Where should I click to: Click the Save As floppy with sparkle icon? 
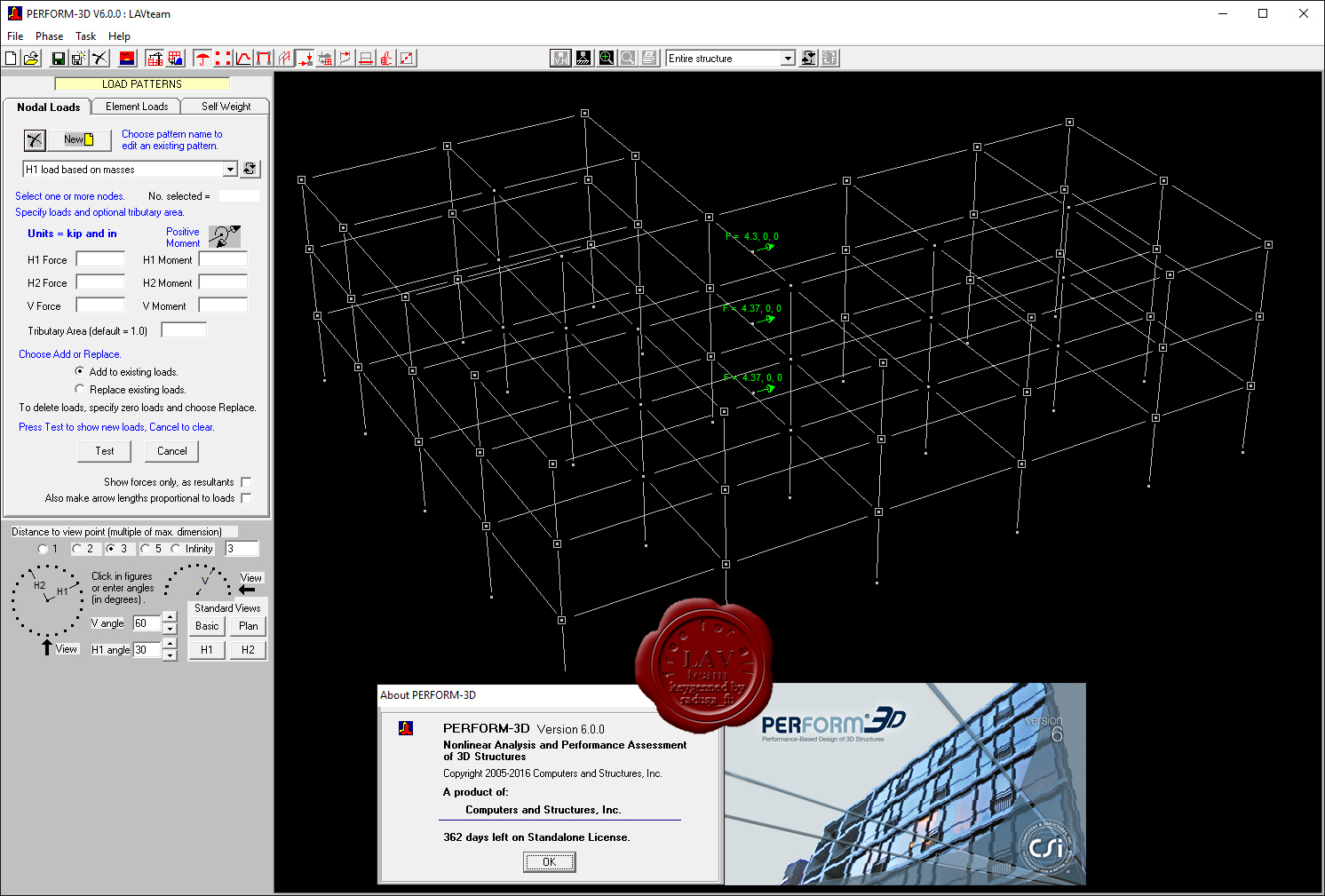tap(78, 59)
